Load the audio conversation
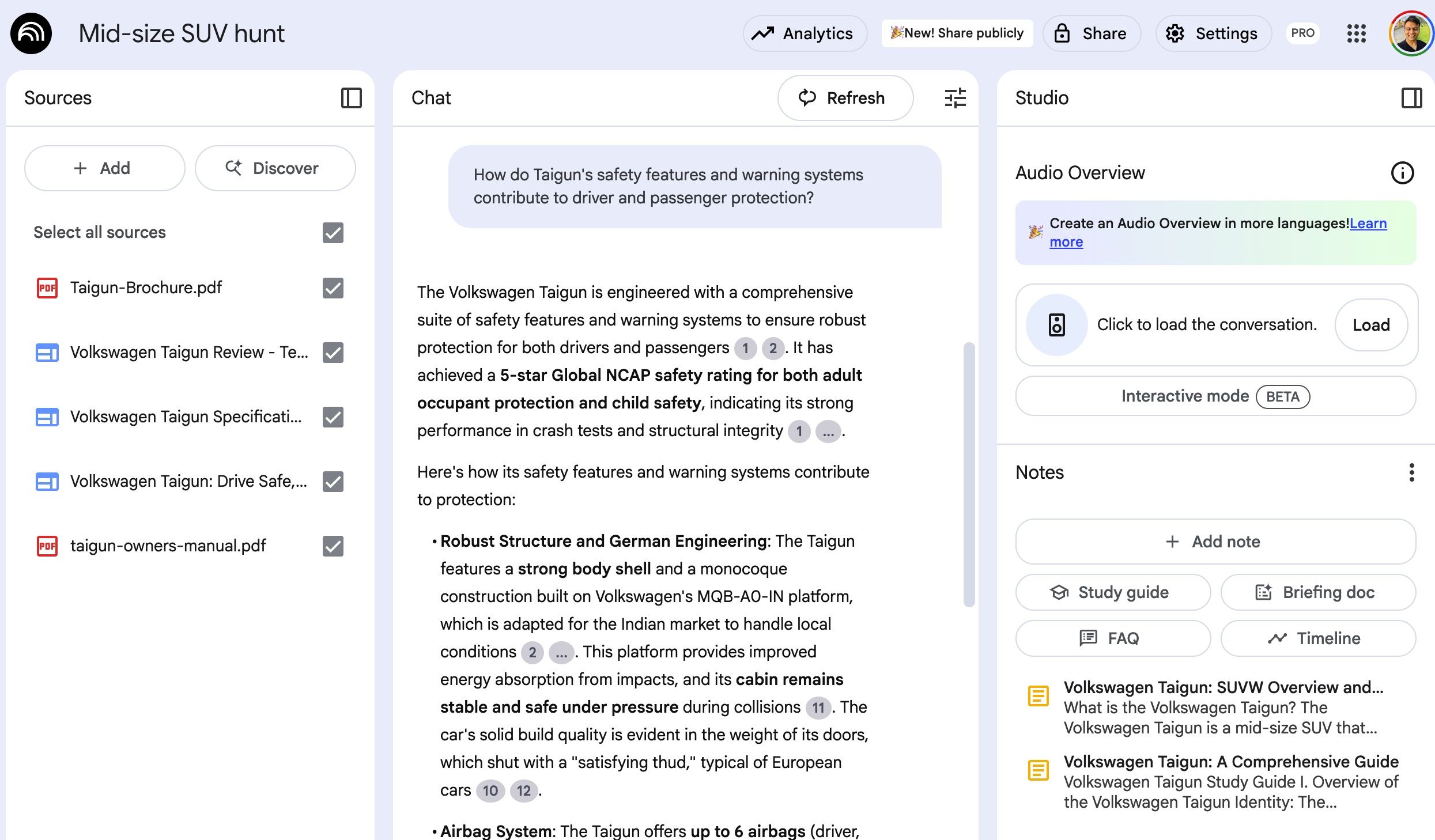This screenshot has width=1435, height=840. [x=1371, y=325]
